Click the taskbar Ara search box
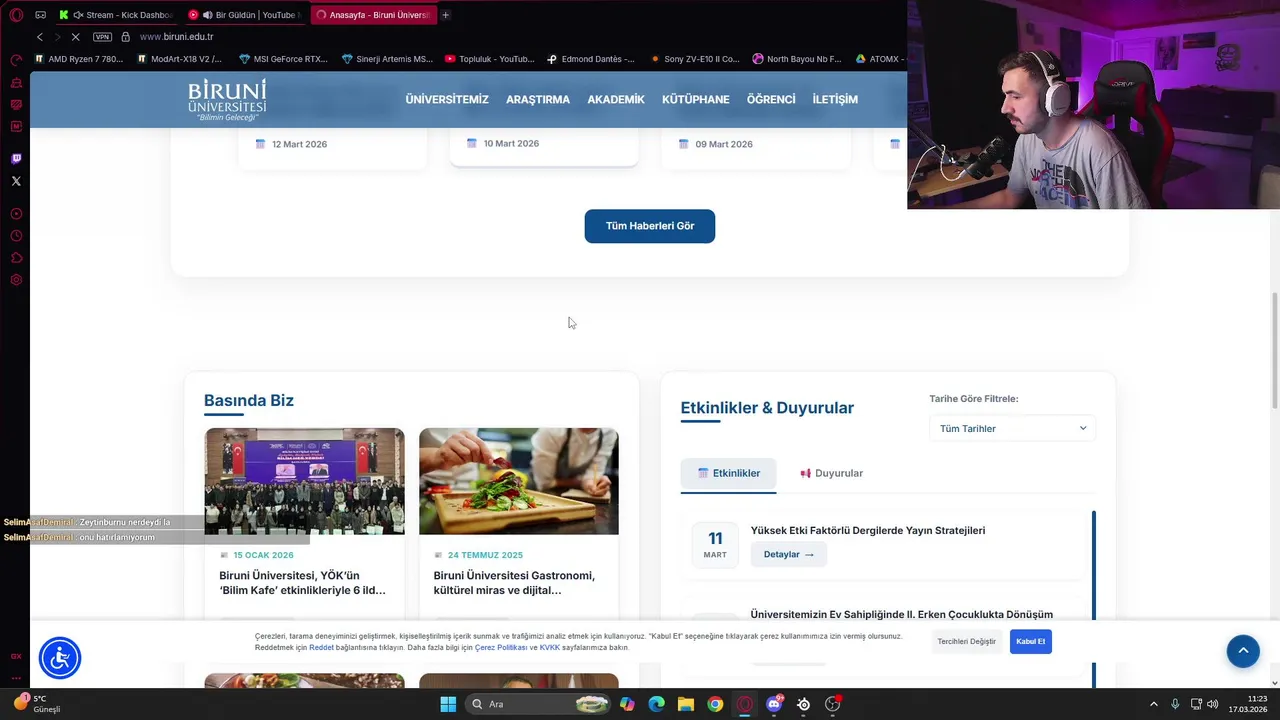This screenshot has width=1280, height=720. coord(539,704)
